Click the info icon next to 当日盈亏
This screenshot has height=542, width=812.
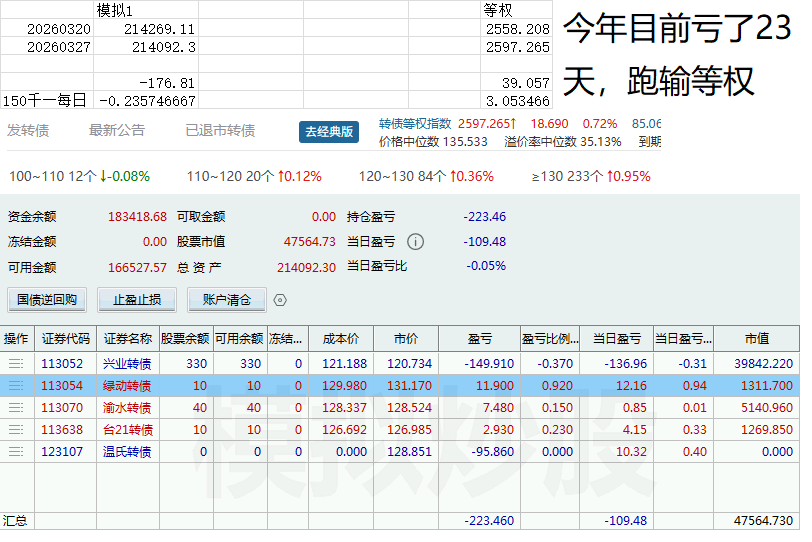coord(416,242)
